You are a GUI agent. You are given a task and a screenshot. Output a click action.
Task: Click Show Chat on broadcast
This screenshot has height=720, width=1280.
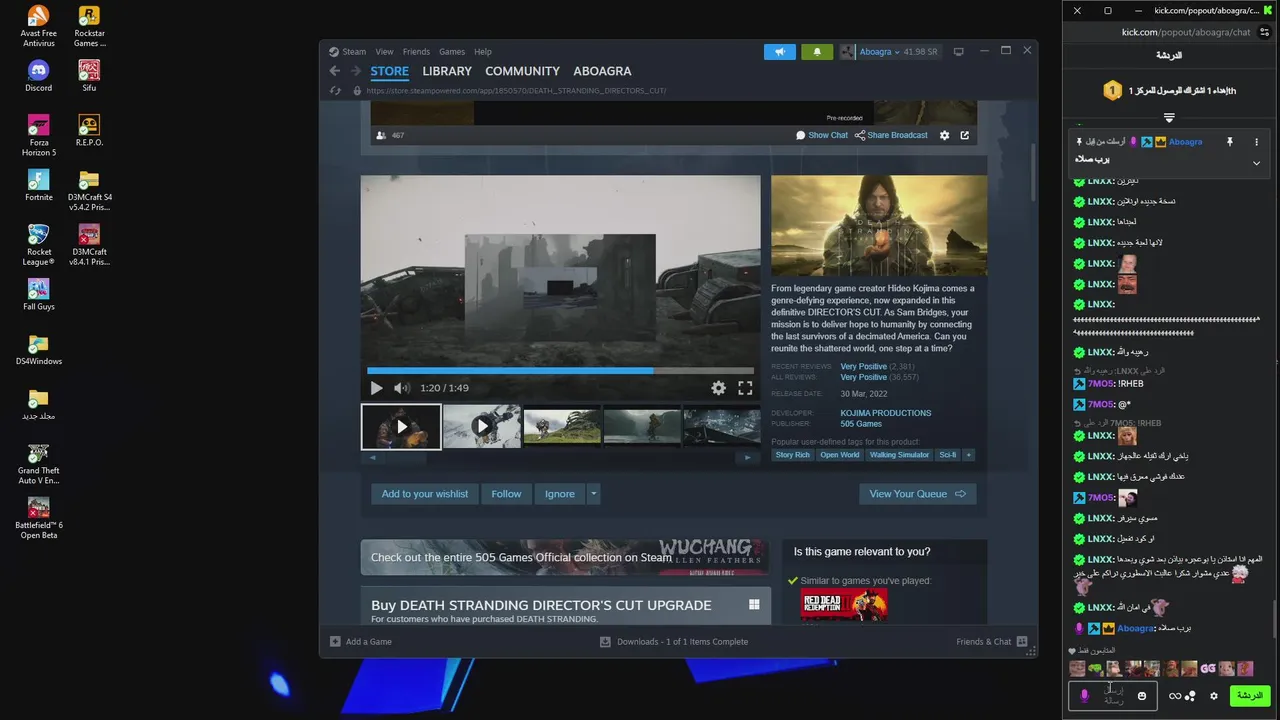pyautogui.click(x=821, y=135)
